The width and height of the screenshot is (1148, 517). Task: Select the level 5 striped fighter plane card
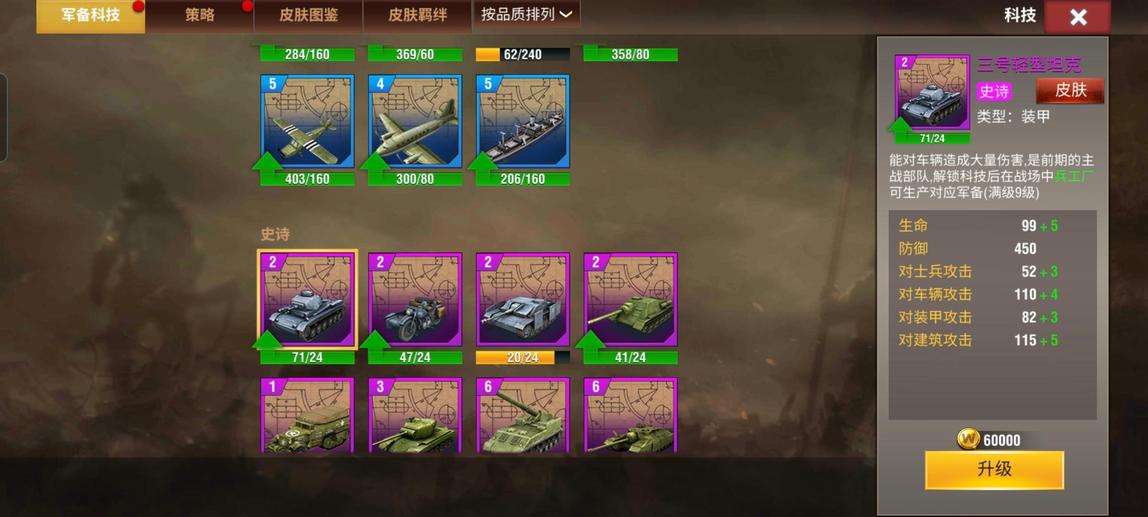pos(308,122)
